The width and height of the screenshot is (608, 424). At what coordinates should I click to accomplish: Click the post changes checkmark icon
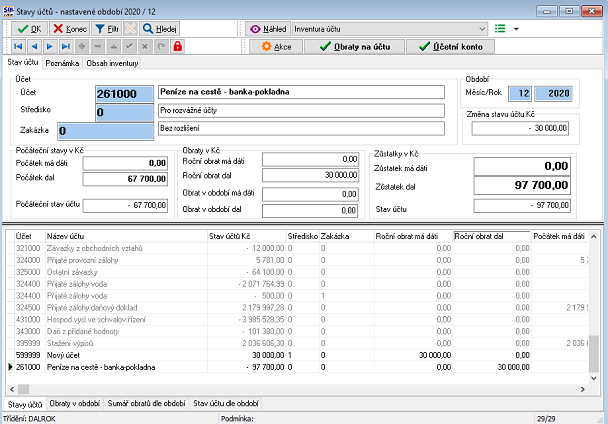[129, 47]
